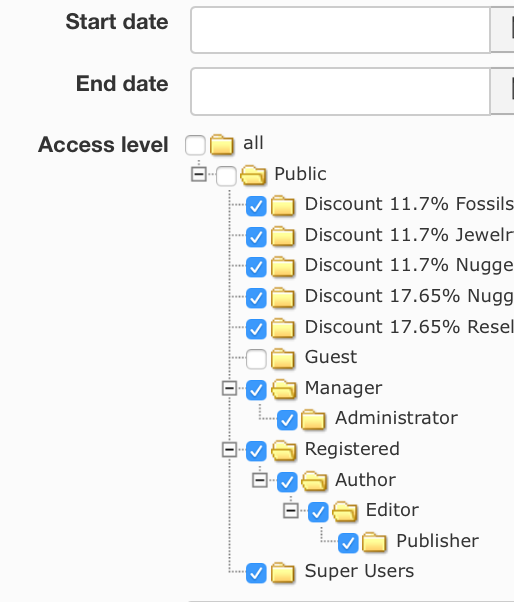Uncheck the Super Users checkbox
The height and width of the screenshot is (602, 514).
(x=256, y=573)
